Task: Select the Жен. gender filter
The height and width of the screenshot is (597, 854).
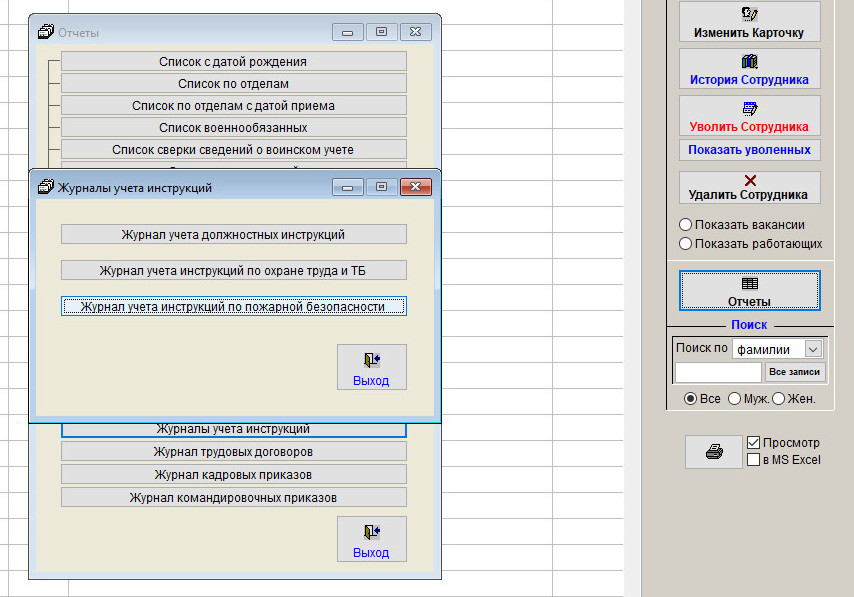Action: click(x=778, y=399)
